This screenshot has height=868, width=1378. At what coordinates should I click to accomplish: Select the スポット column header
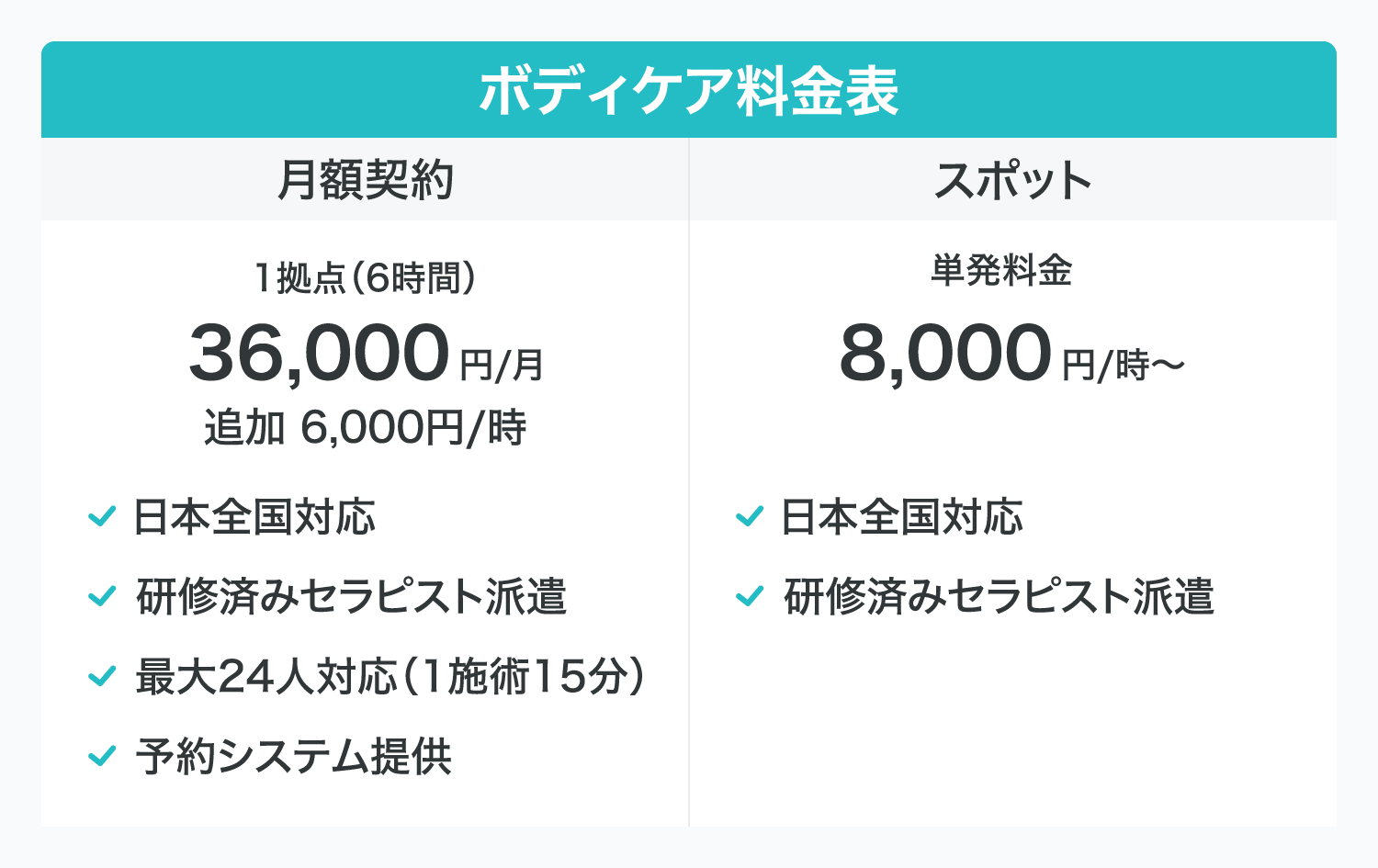tap(1012, 180)
